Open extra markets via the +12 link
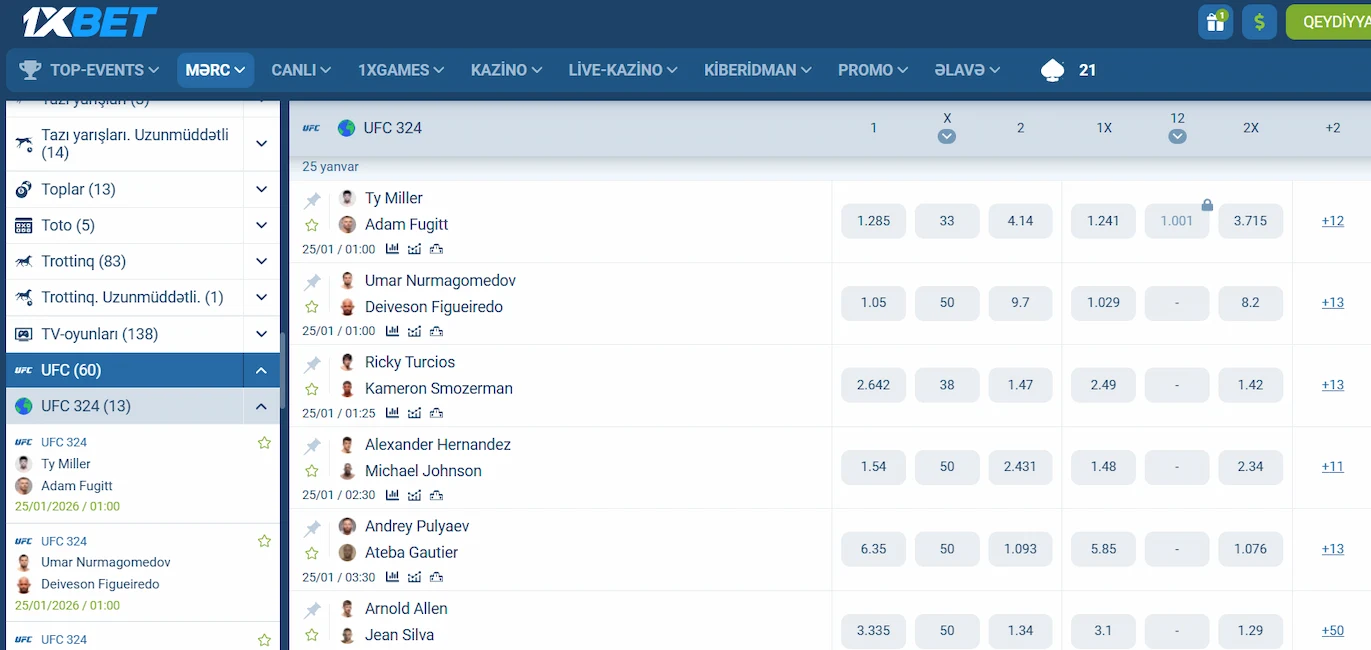Viewport: 1371px width, 650px height. pos(1332,221)
